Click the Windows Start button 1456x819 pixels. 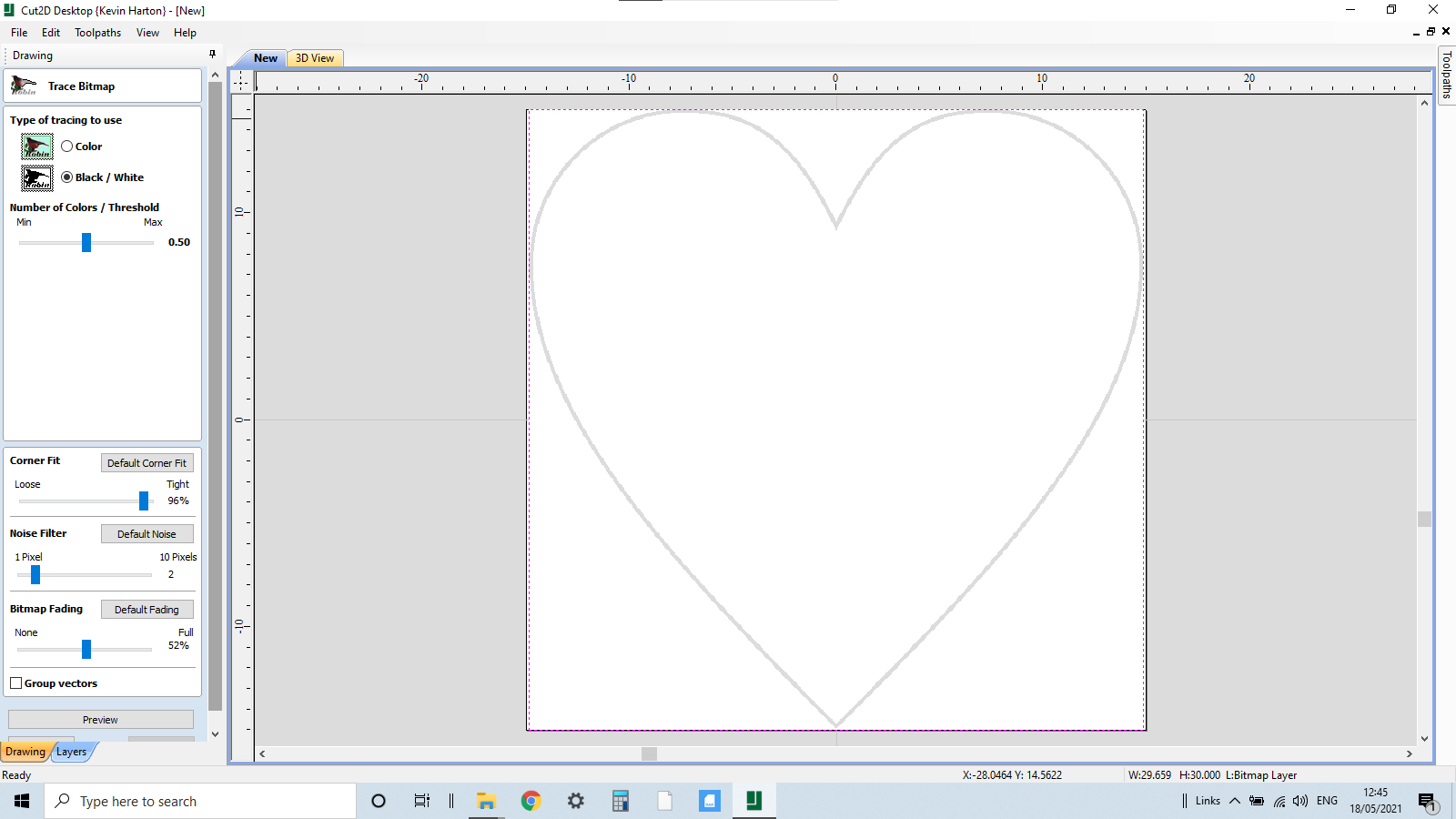(21, 801)
